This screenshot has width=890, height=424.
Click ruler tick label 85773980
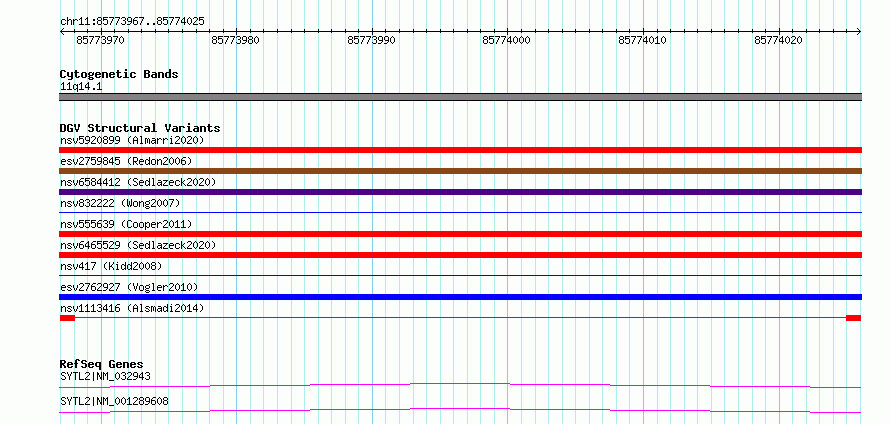[x=236, y=40]
